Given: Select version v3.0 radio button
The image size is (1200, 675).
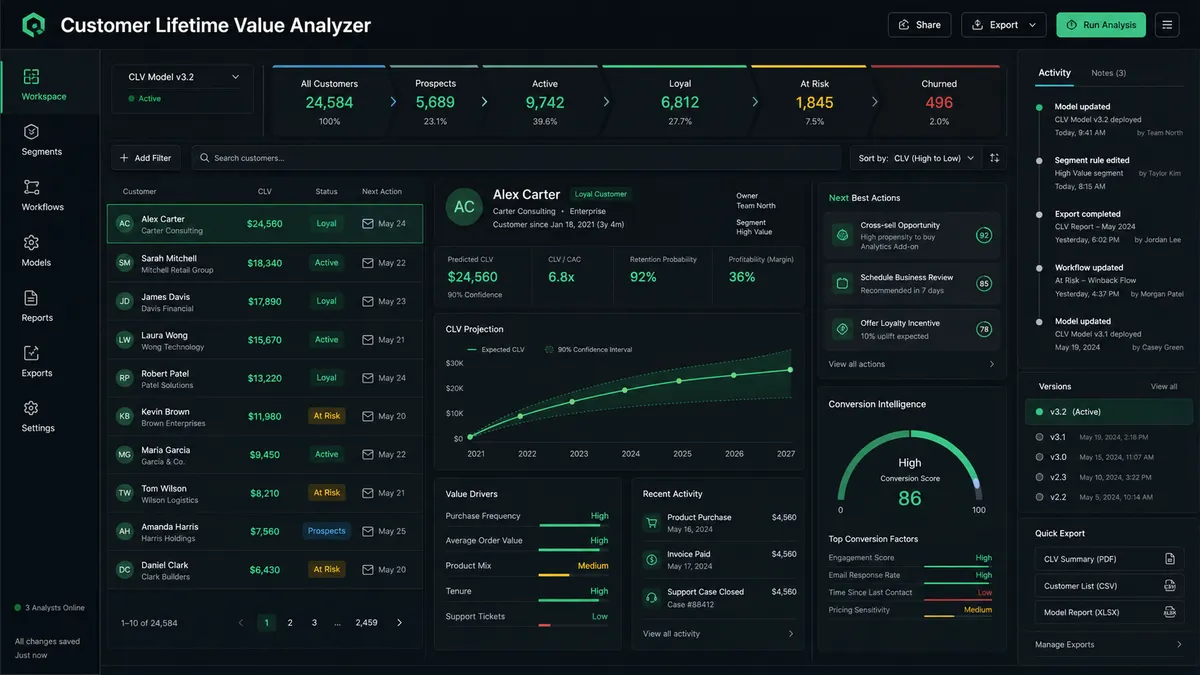Looking at the screenshot, I should coord(1040,457).
